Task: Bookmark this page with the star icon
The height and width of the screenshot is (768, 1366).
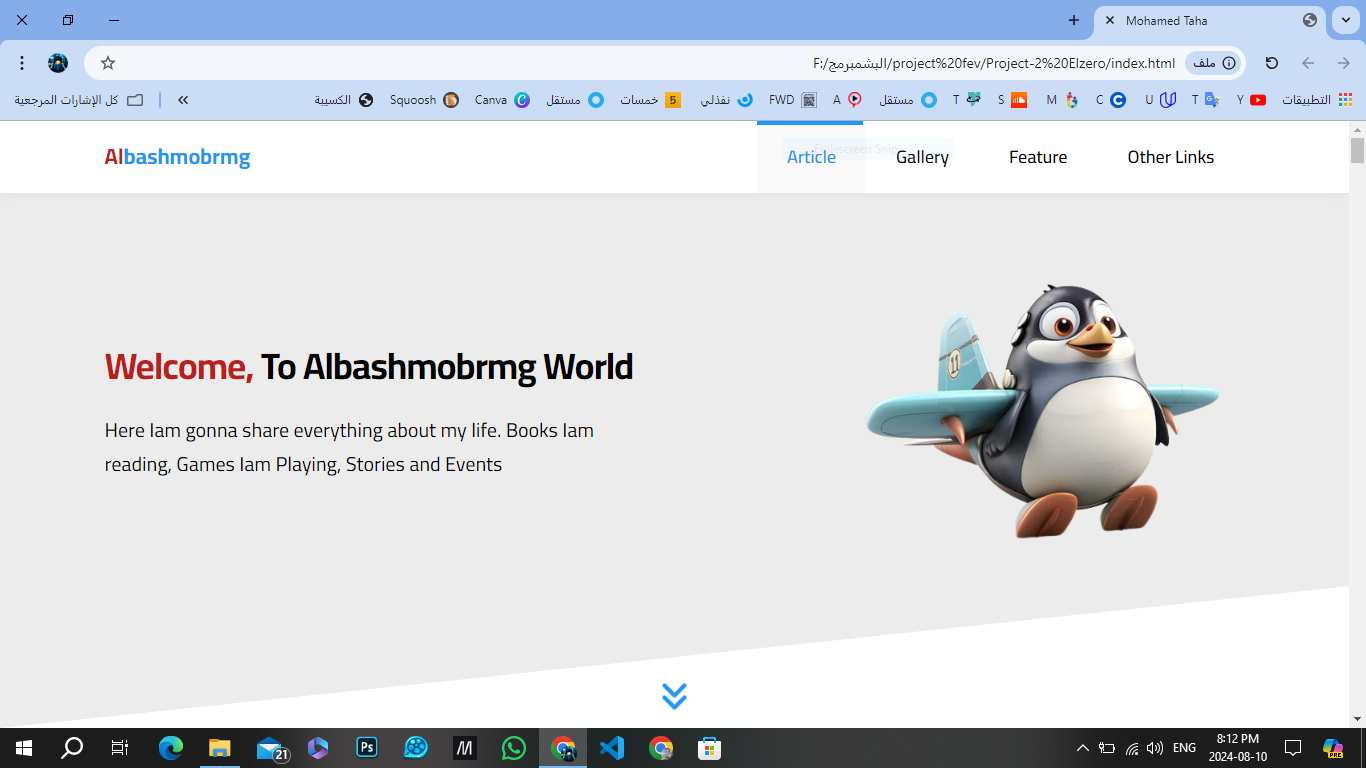Action: pyautogui.click(x=108, y=63)
